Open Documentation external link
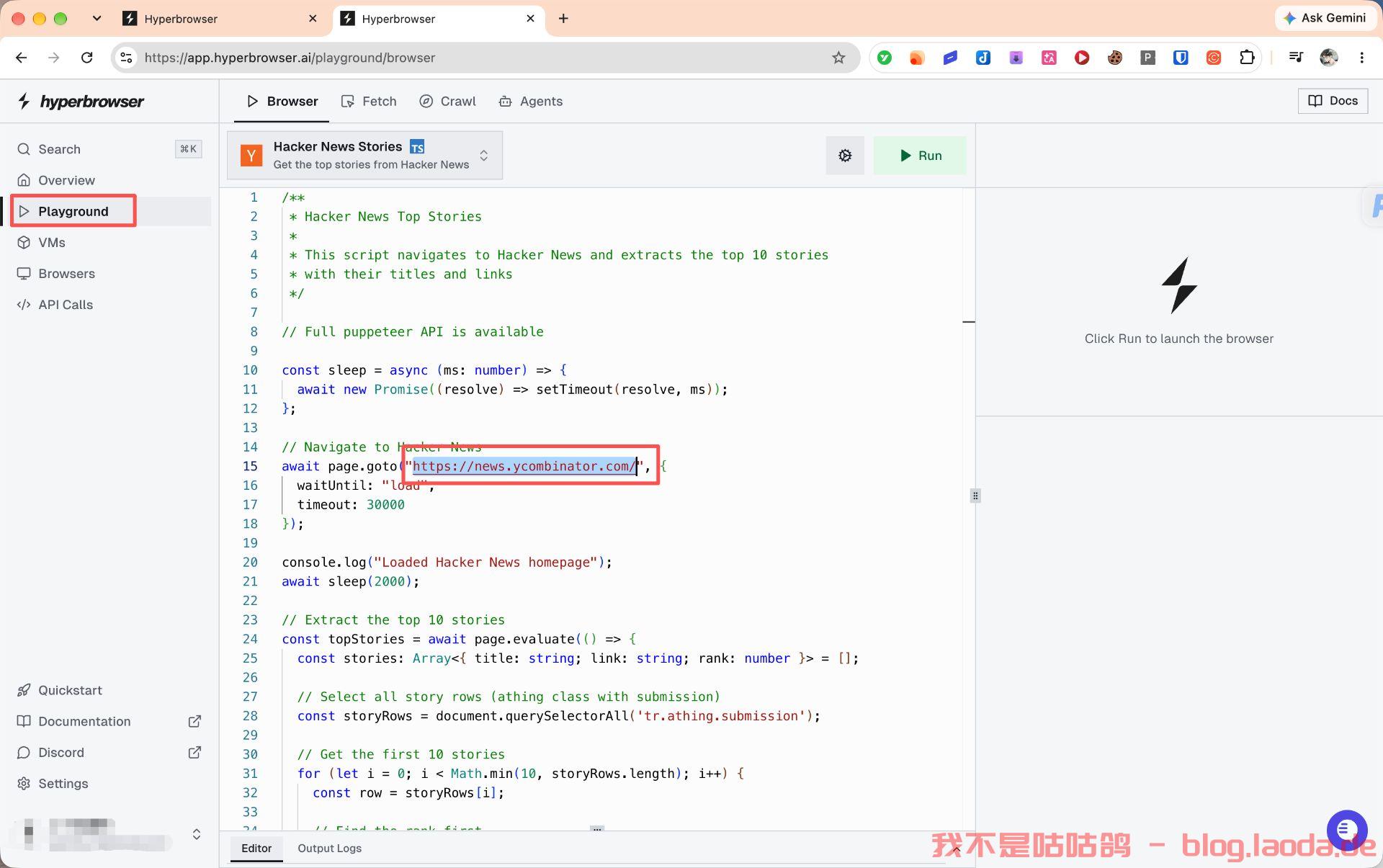Screen dimensions: 1383x868 click(109, 721)
